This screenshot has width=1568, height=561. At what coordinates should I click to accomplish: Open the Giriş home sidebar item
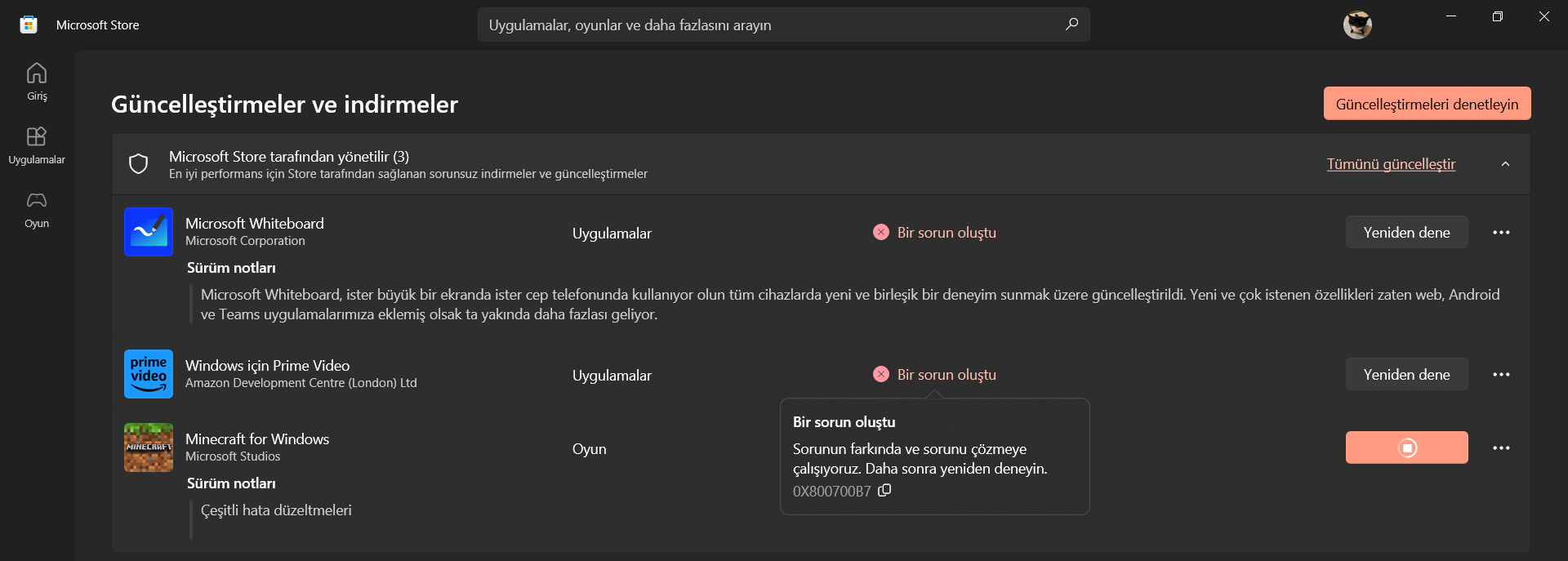37,82
